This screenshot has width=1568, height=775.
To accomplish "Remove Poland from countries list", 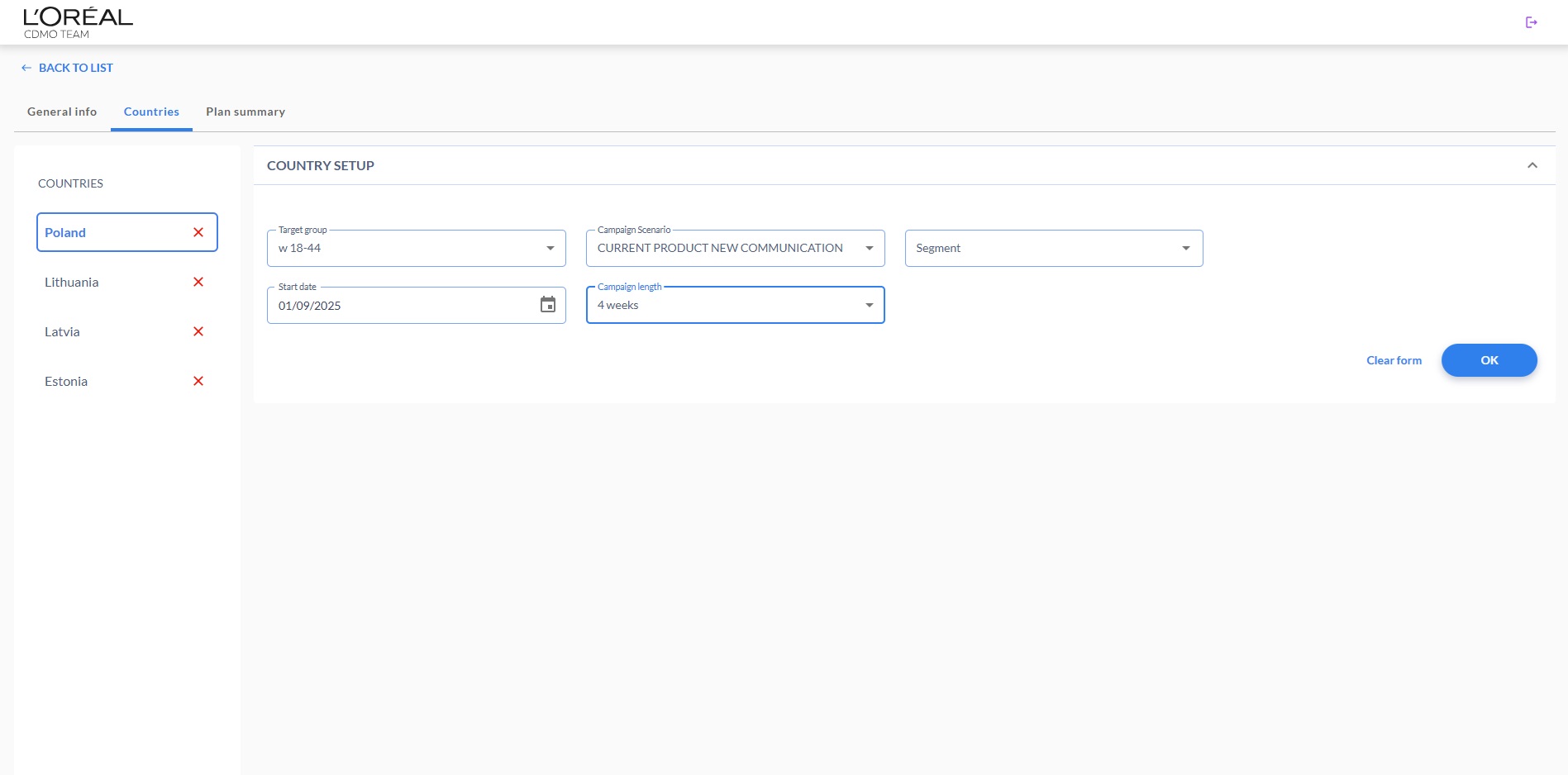I will (198, 232).
